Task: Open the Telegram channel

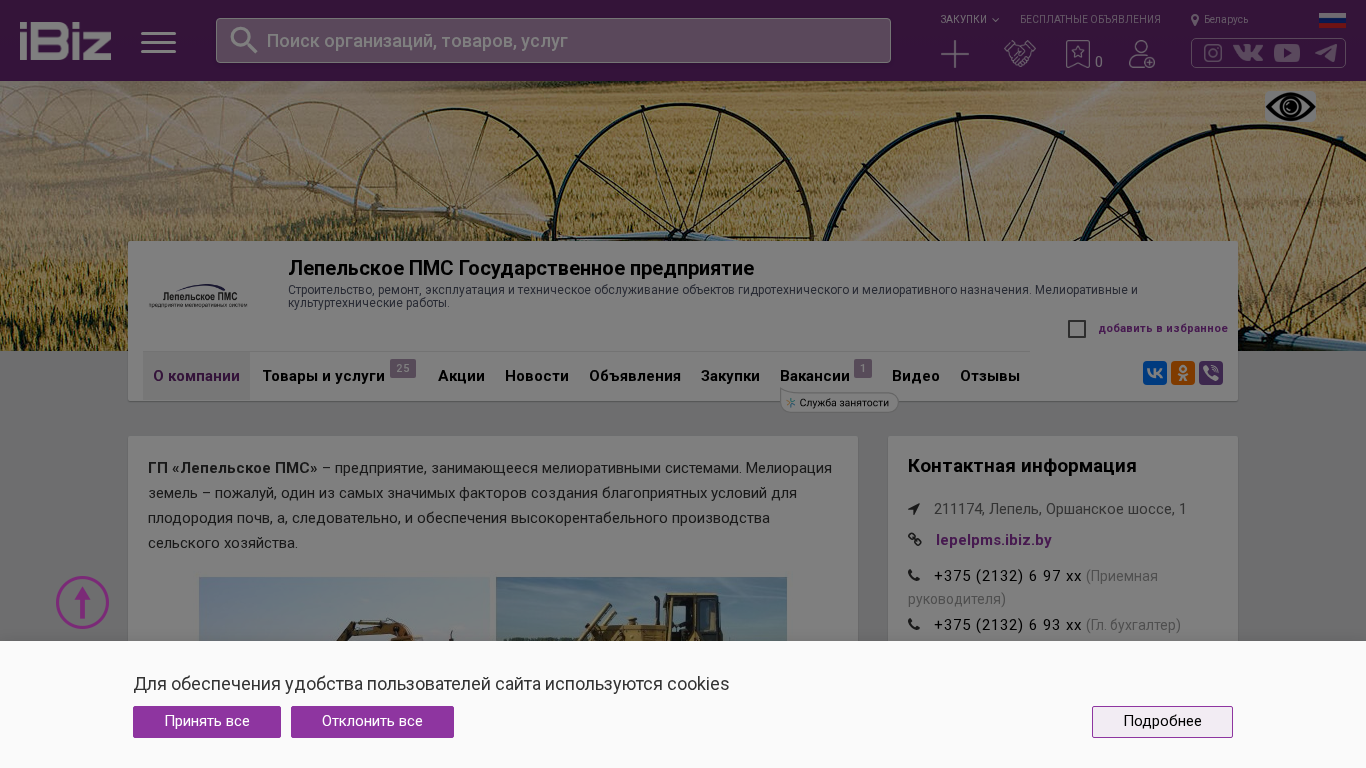Action: 1326,53
